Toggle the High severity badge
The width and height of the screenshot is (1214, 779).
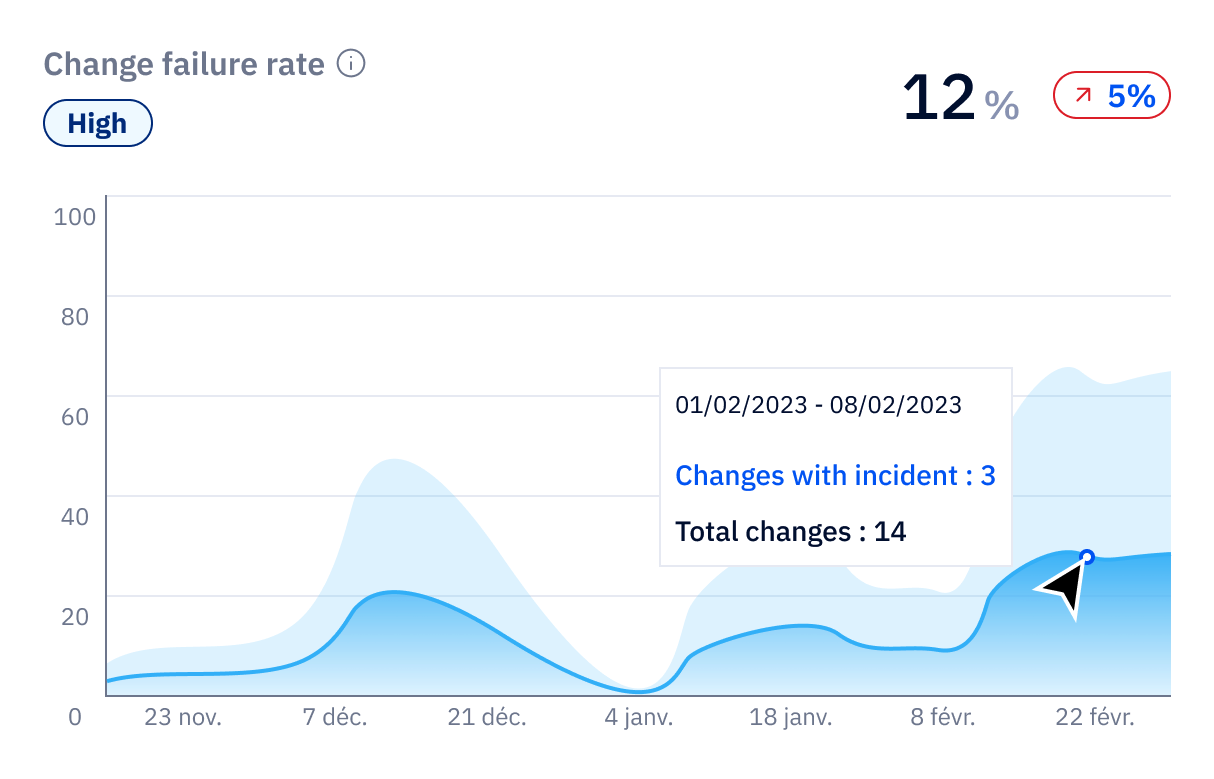(97, 123)
